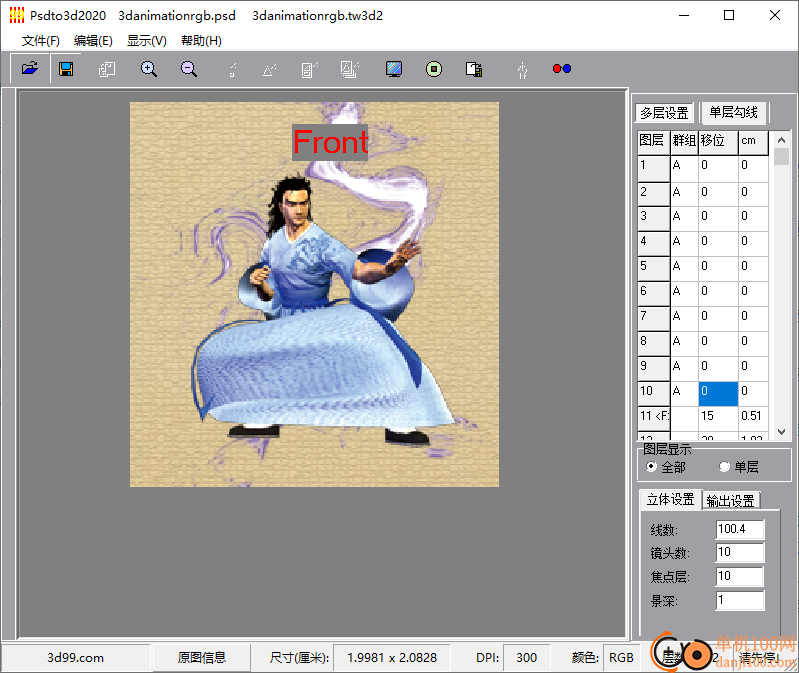Click the 线数 input field showing 100.4
Image resolution: width=799 pixels, height=673 pixels.
pos(739,530)
